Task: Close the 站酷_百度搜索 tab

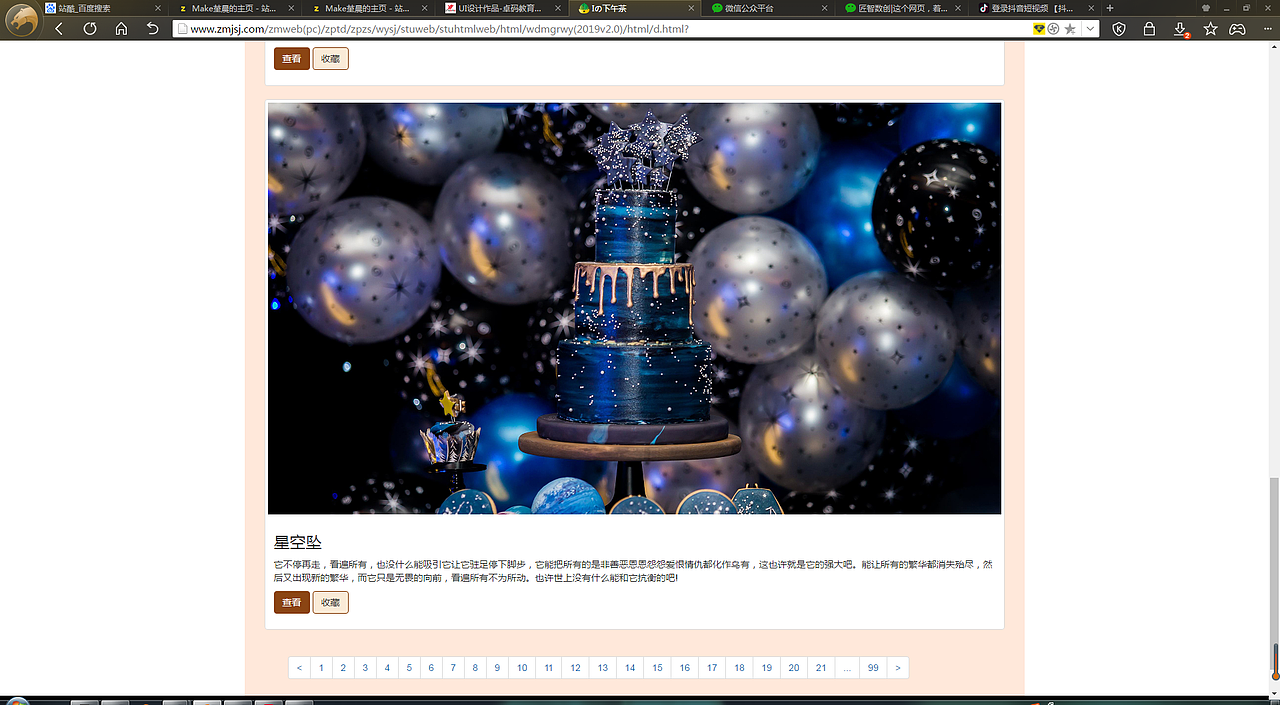Action: [x=158, y=8]
